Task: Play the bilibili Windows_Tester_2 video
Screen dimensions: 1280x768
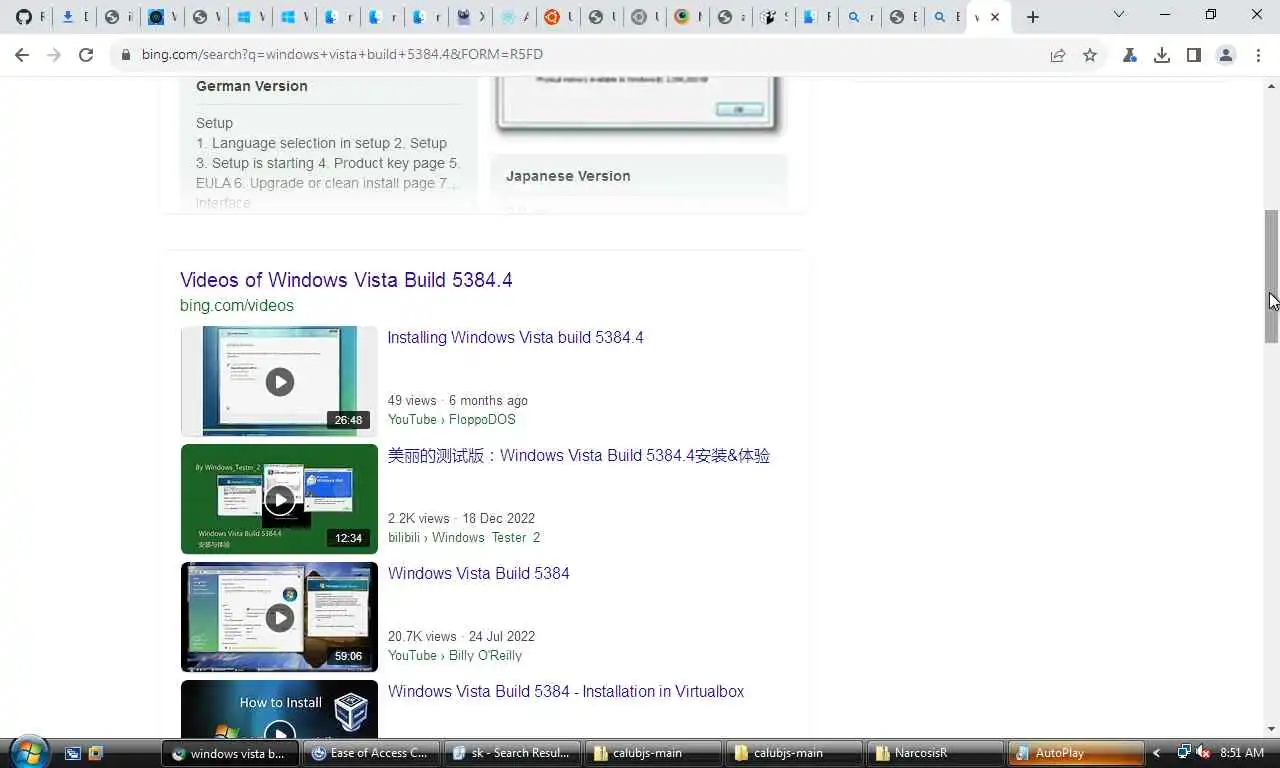Action: point(279,499)
